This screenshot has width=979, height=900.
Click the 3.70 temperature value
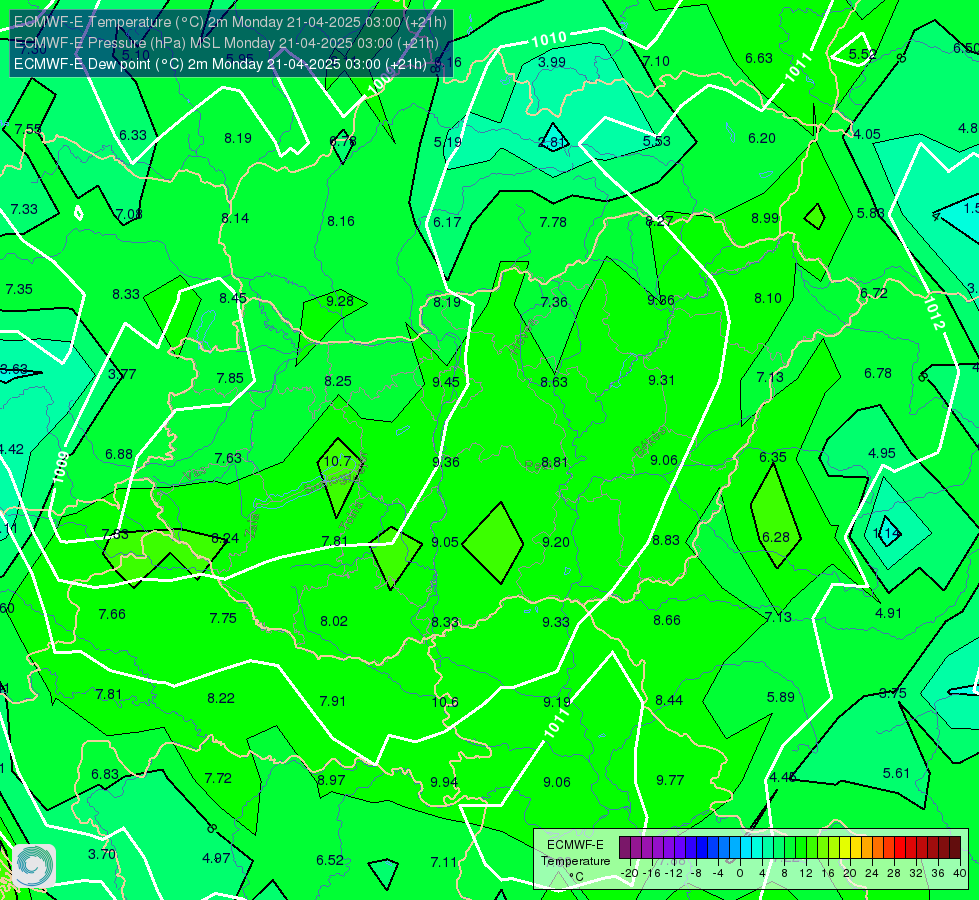pyautogui.click(x=102, y=854)
